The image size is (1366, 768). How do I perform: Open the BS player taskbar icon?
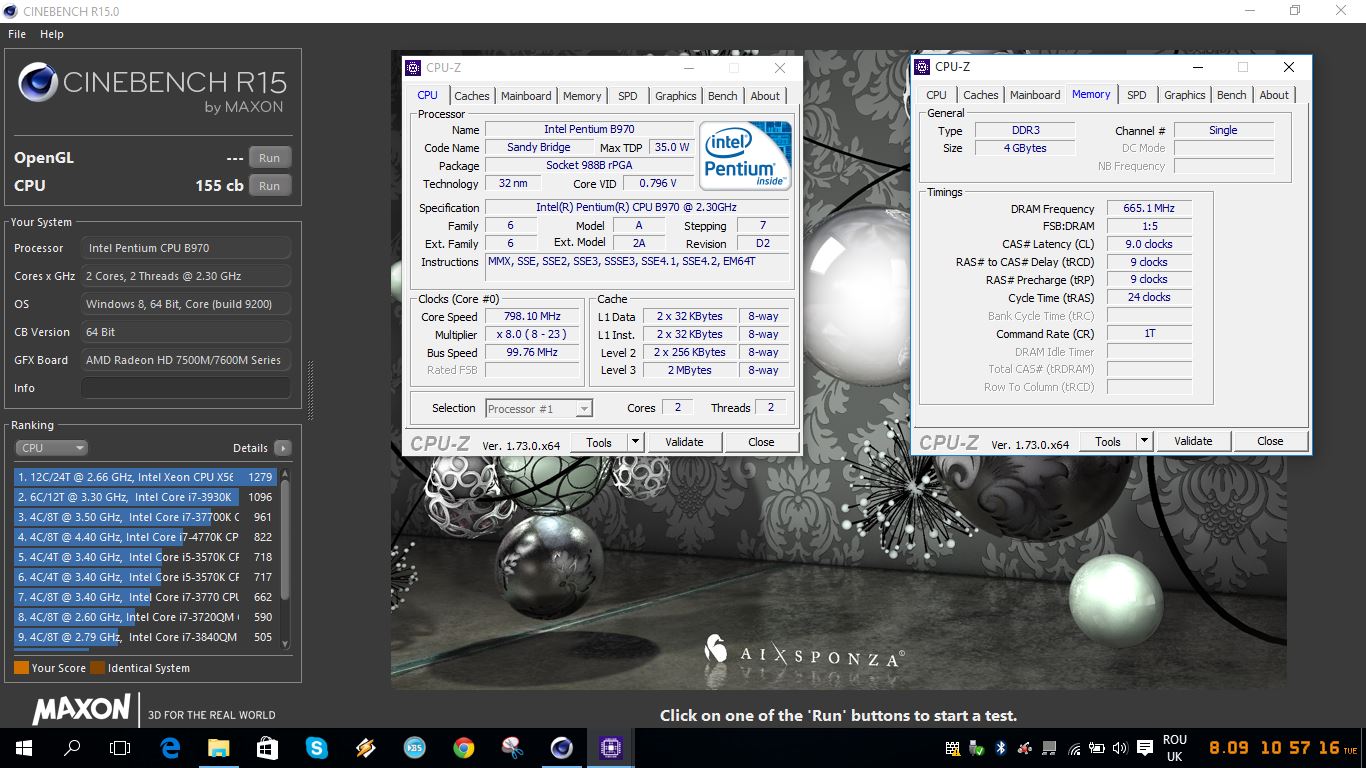(x=414, y=747)
